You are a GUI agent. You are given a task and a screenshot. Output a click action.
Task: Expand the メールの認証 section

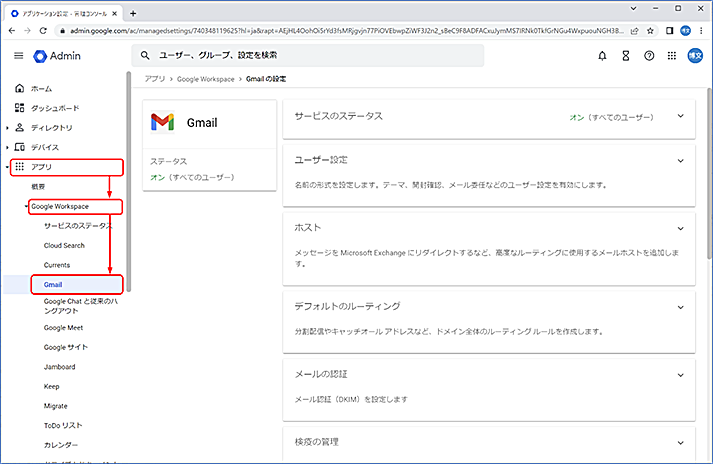680,375
